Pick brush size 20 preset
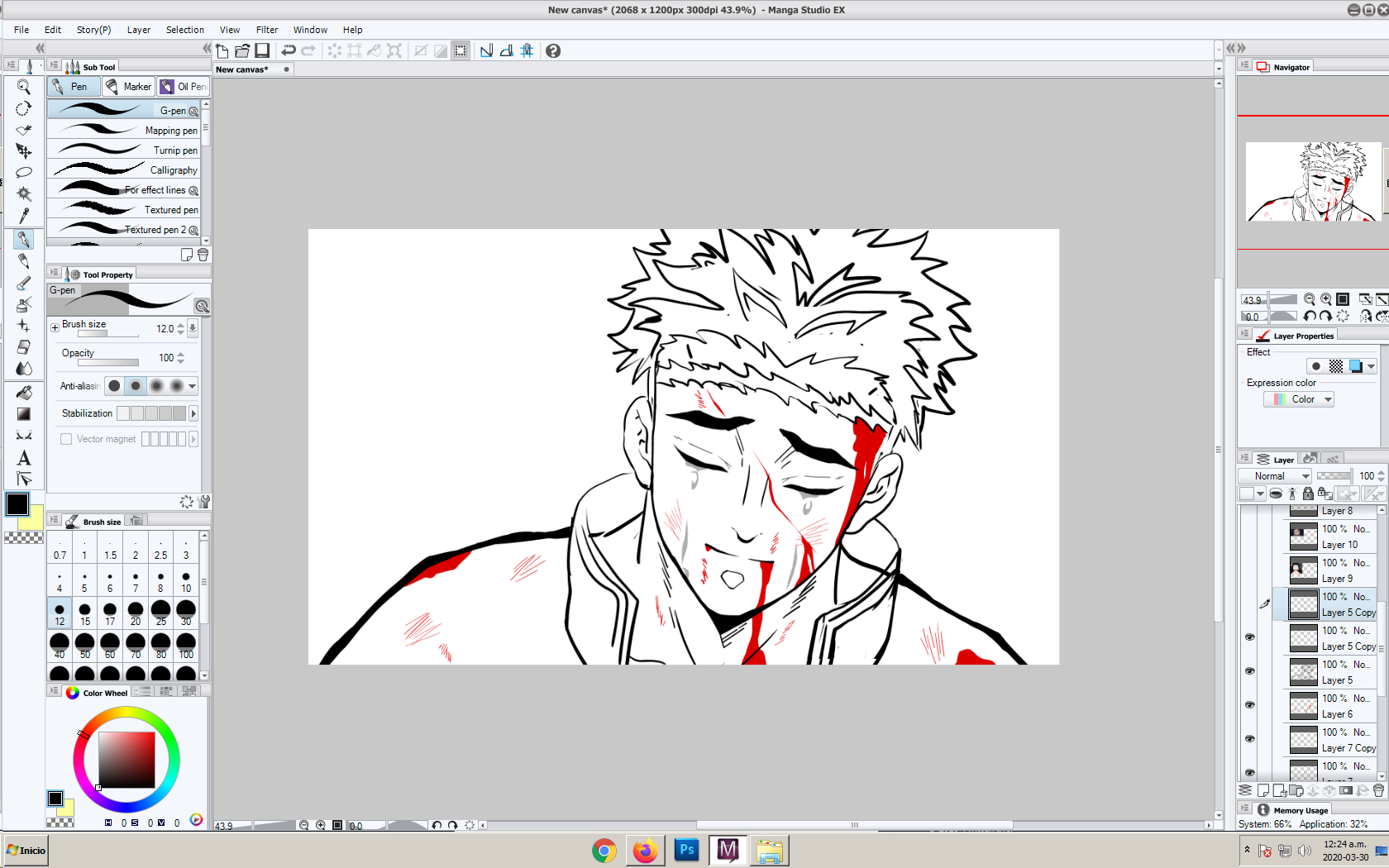 coord(136,613)
